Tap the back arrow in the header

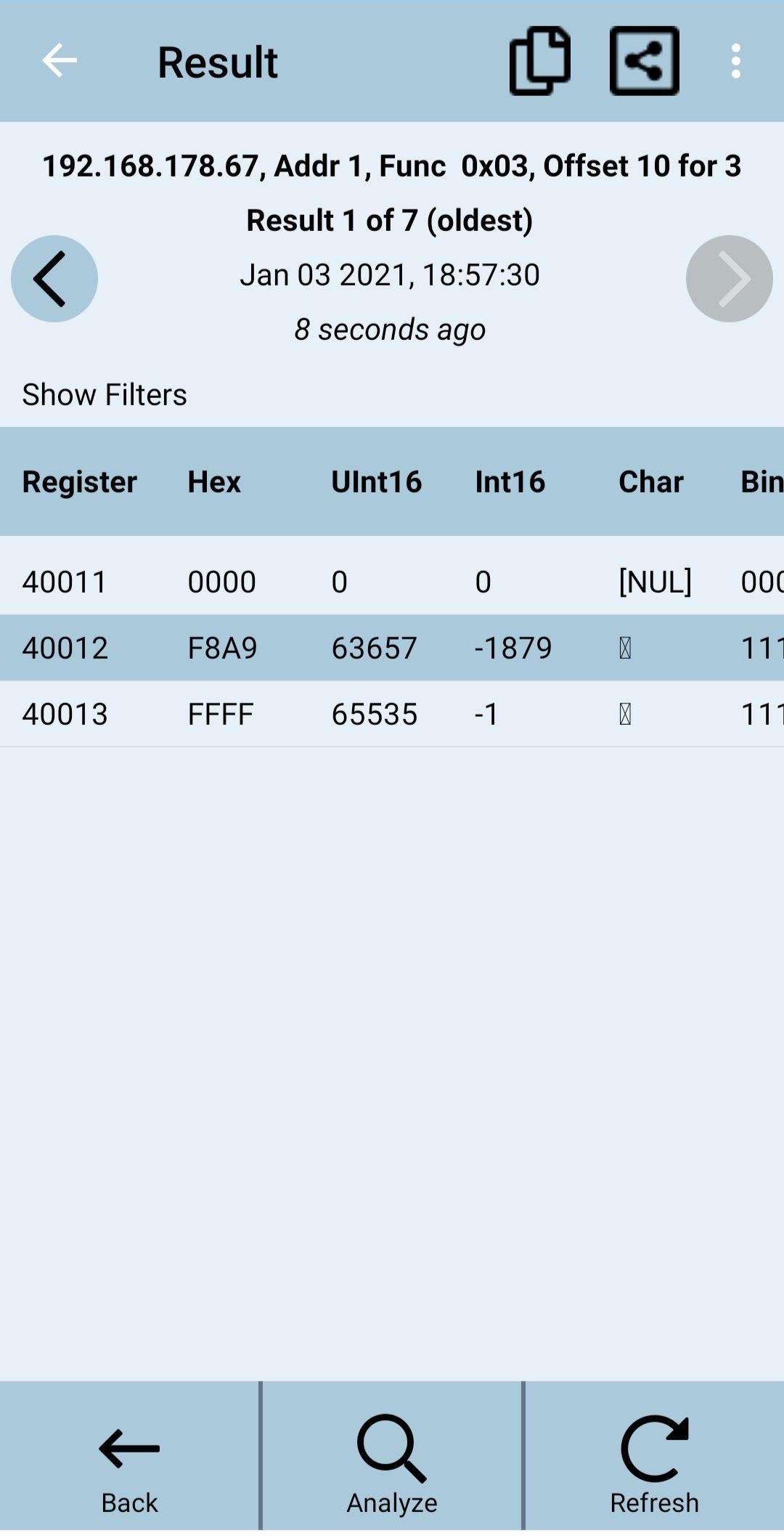point(60,61)
